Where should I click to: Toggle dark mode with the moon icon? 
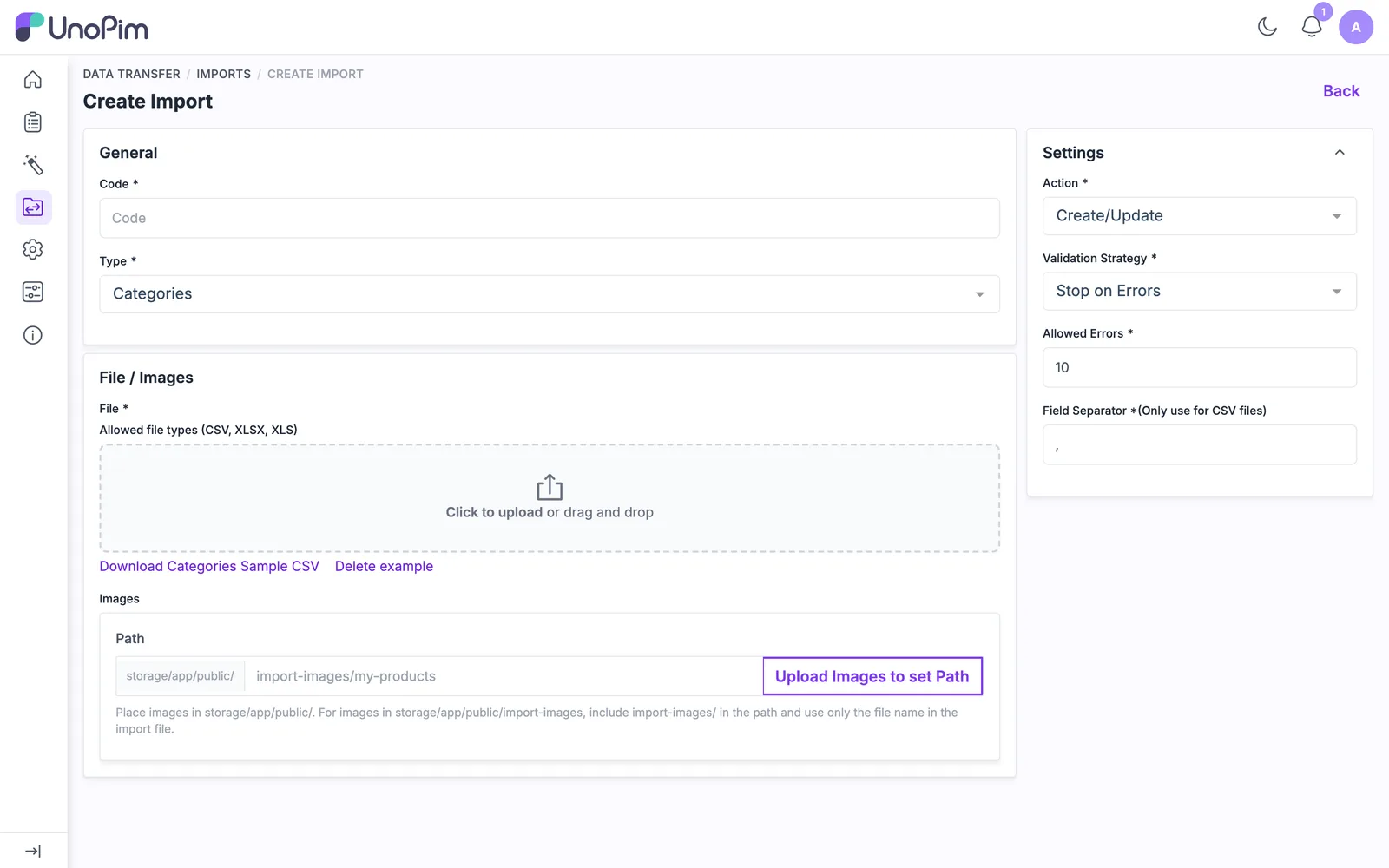tap(1267, 27)
